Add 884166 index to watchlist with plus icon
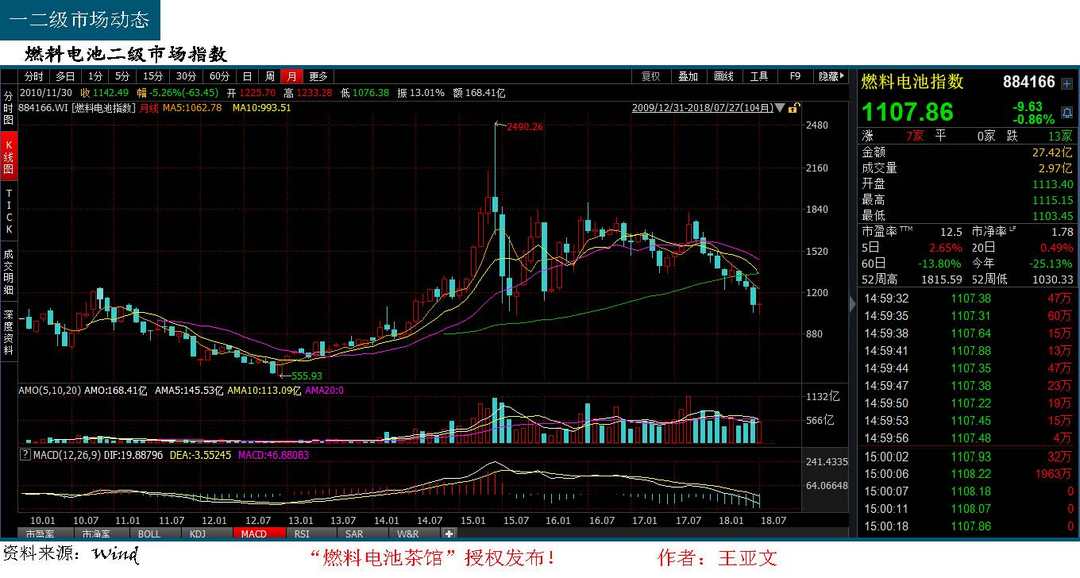The height and width of the screenshot is (578, 1080). point(1067,83)
